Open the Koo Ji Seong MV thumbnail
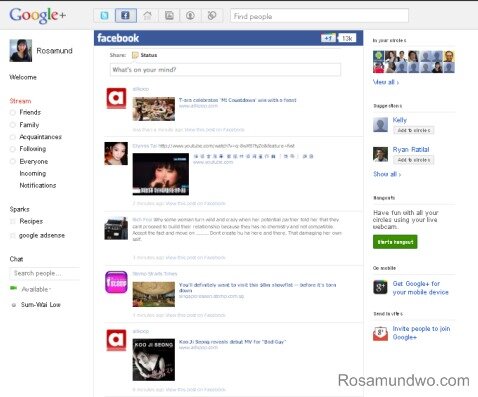This screenshot has width=478, height=397. tap(154, 360)
